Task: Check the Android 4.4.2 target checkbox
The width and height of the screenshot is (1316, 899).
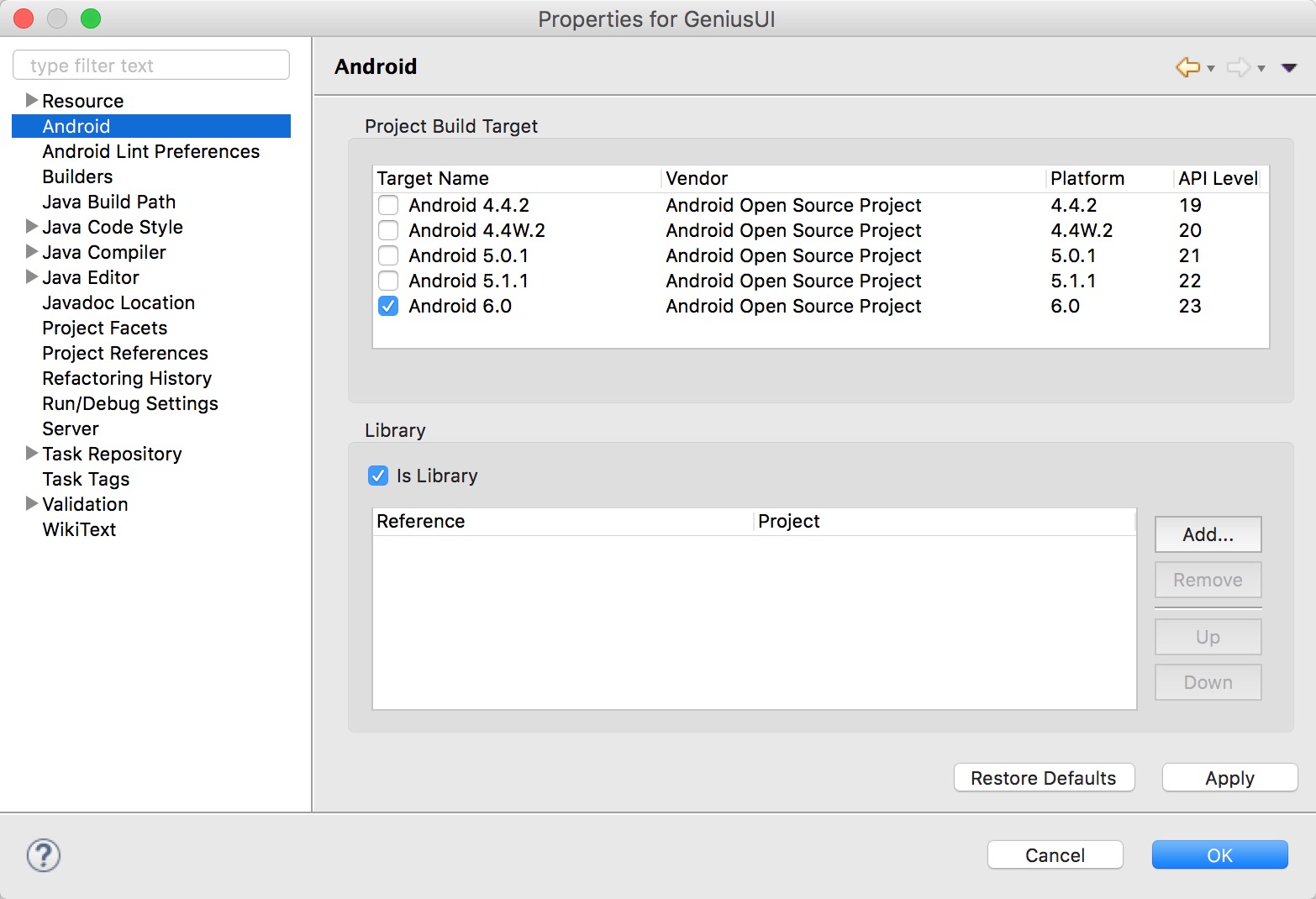Action: pos(388,205)
